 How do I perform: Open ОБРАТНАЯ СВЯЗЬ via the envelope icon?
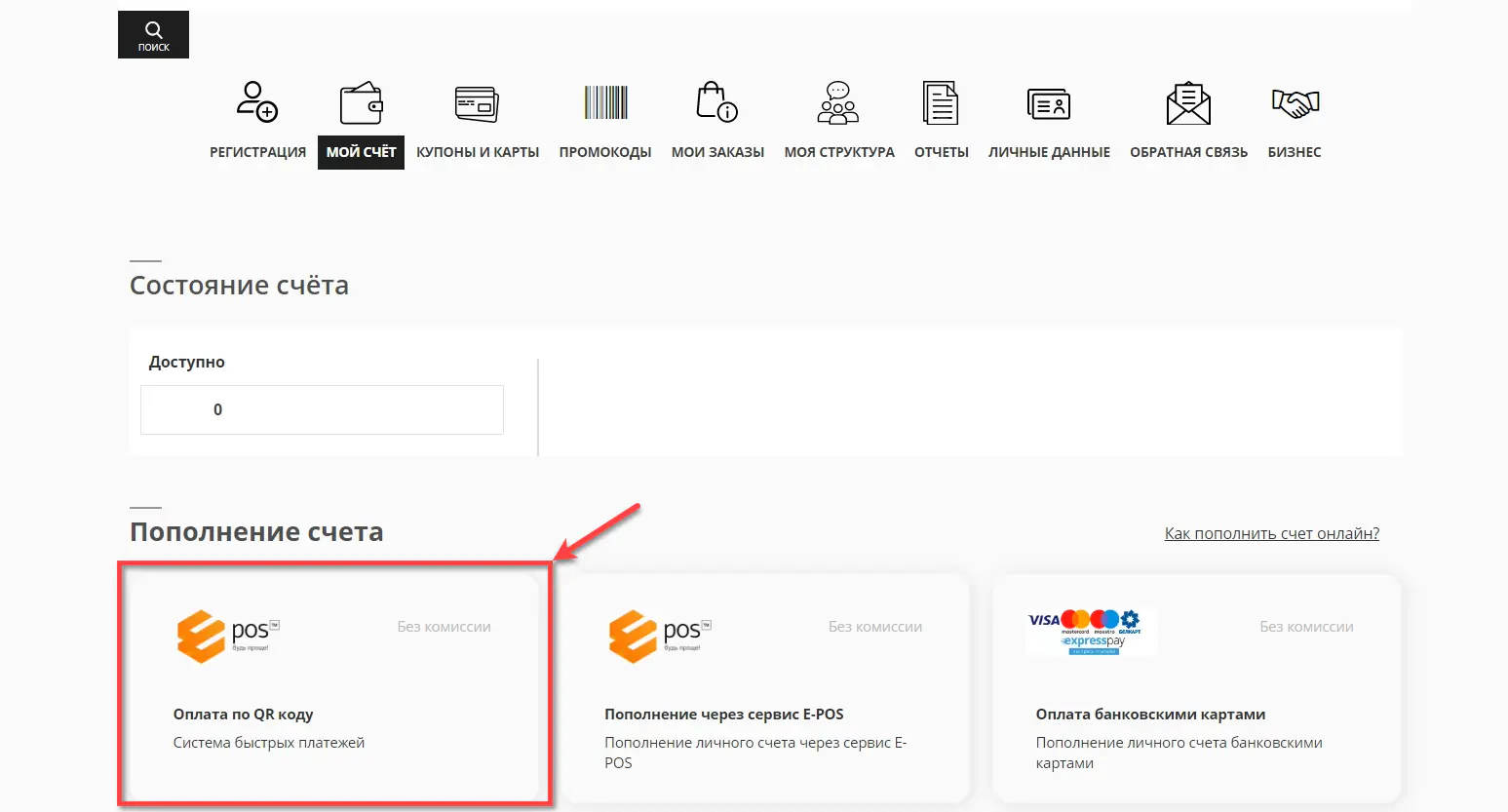(x=1187, y=101)
